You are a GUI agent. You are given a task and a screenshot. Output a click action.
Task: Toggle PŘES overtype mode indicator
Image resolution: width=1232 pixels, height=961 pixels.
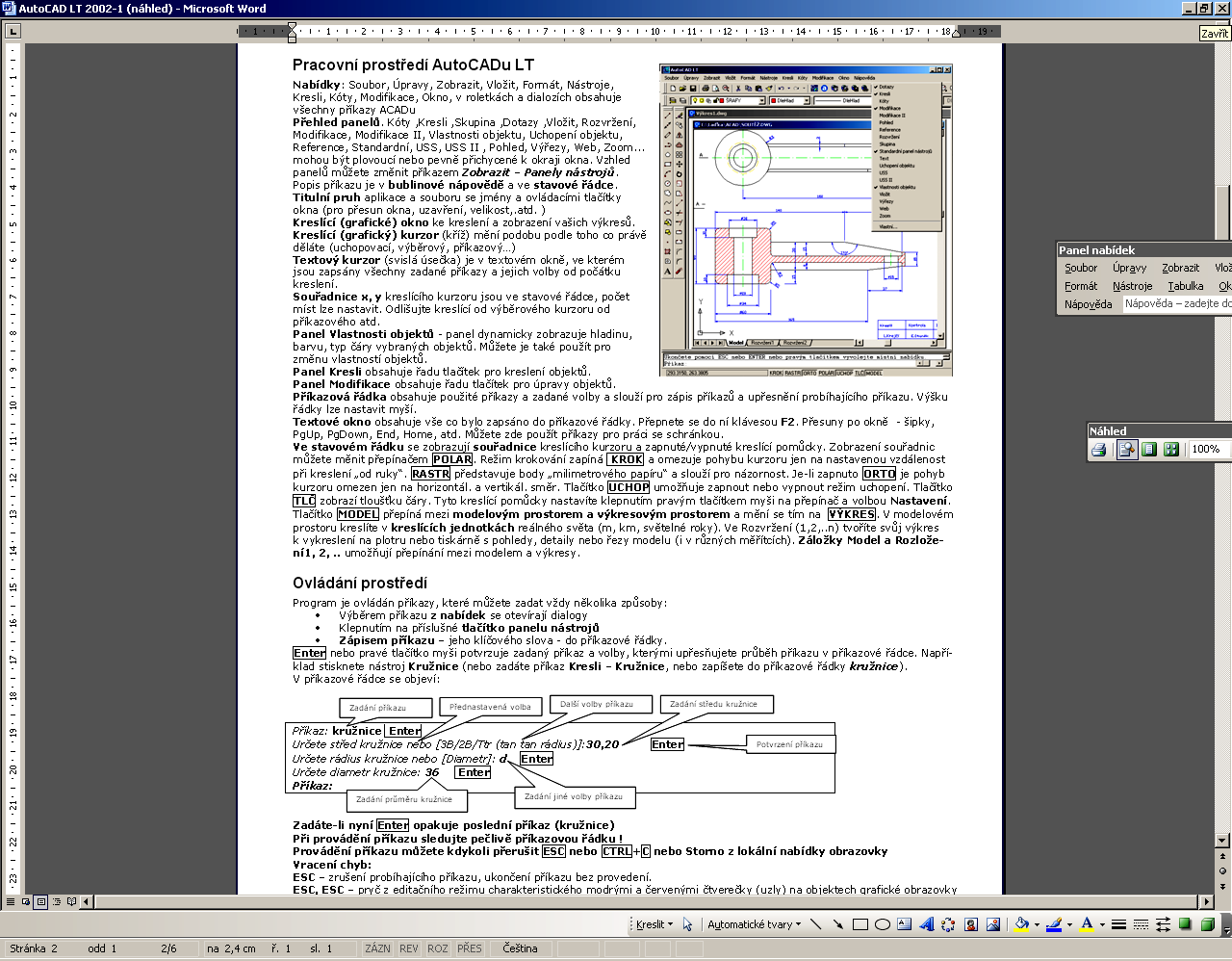[470, 948]
